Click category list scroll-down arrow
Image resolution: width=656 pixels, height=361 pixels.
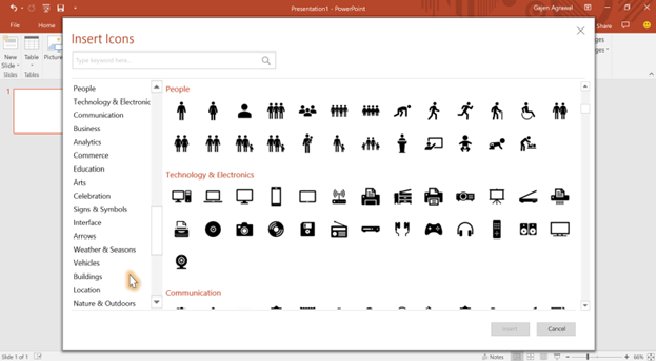(x=156, y=302)
